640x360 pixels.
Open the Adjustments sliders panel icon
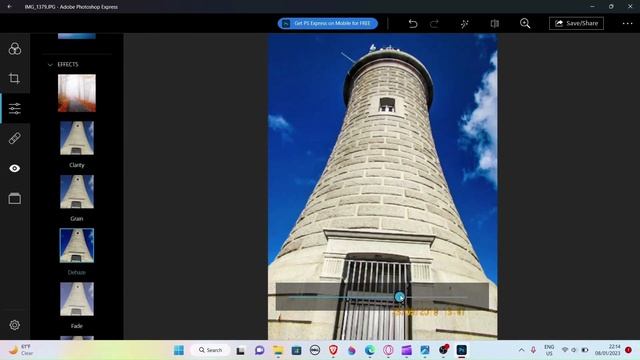(x=15, y=108)
